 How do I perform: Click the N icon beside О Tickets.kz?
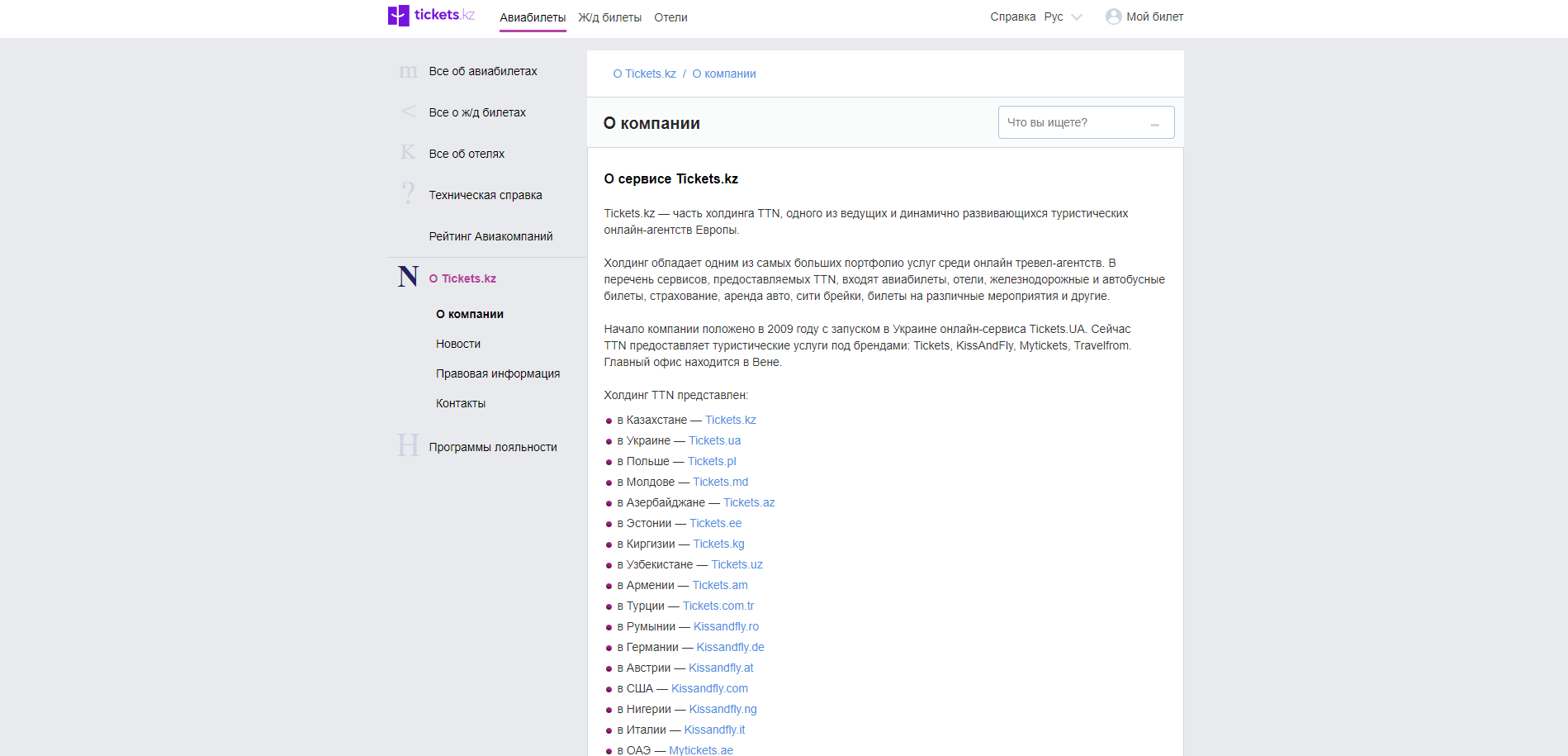[x=408, y=277]
